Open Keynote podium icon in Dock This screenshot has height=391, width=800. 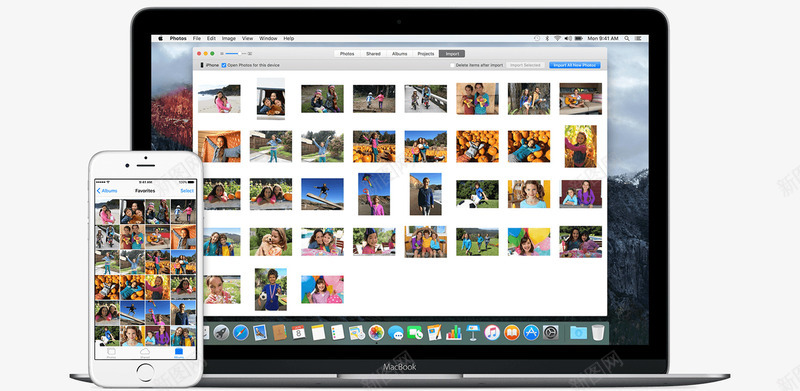[473, 332]
